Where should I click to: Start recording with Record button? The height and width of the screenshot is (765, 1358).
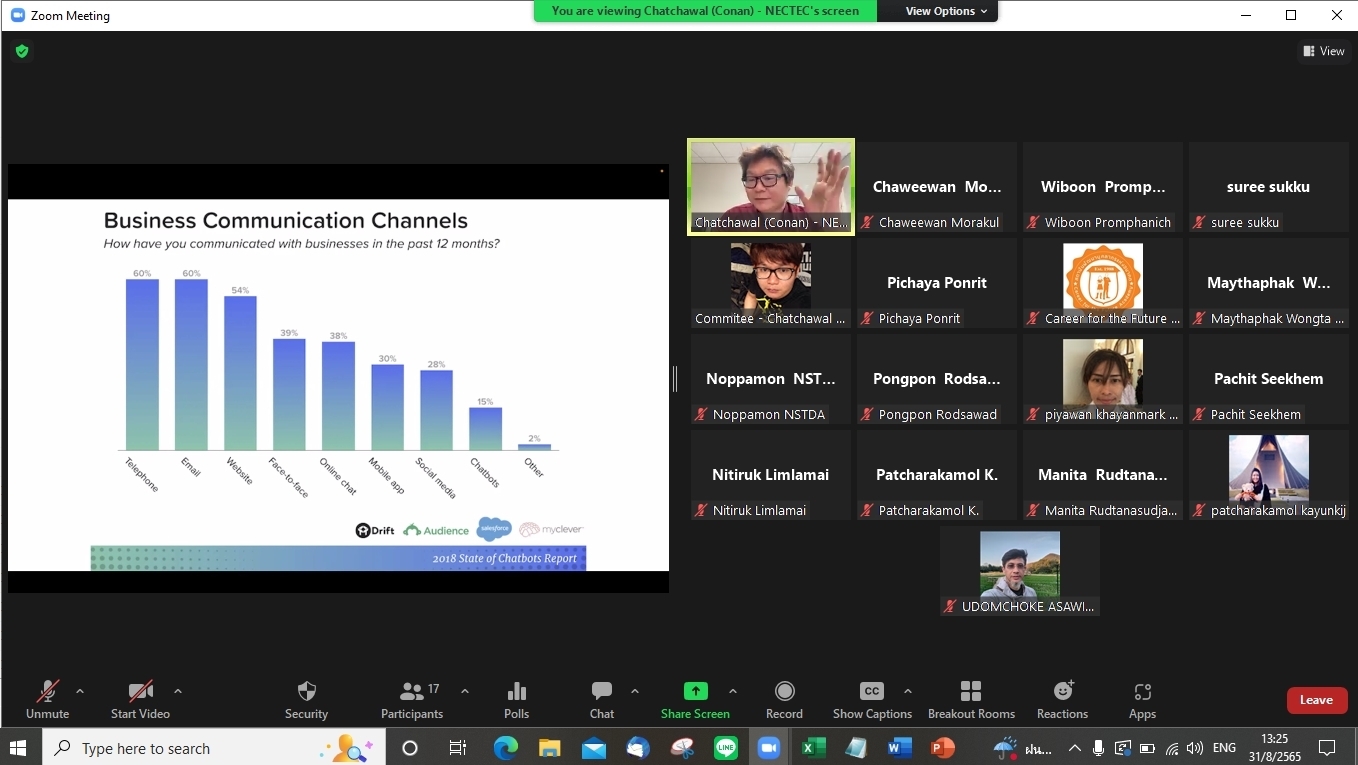pyautogui.click(x=784, y=699)
